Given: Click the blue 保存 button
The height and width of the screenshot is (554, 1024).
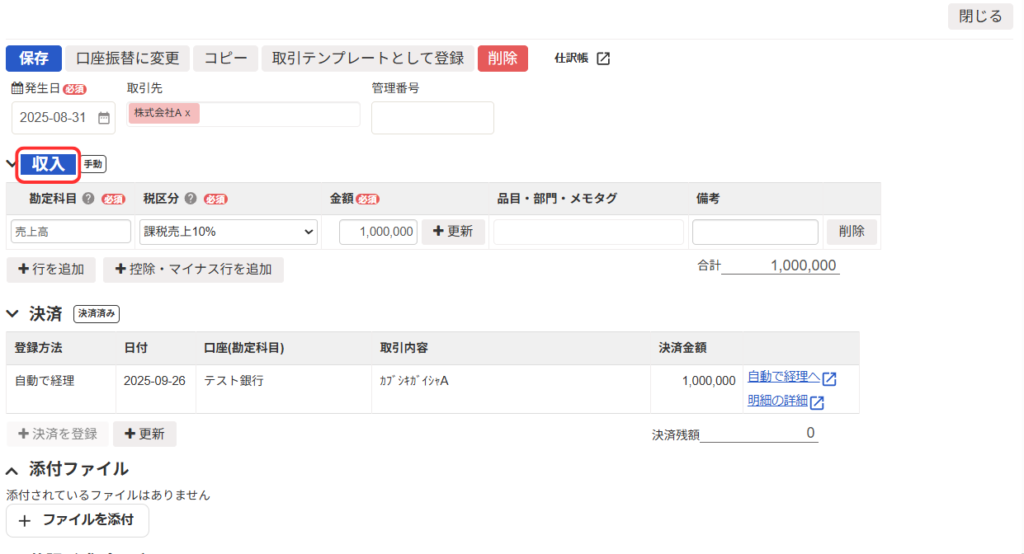Looking at the screenshot, I should pos(34,58).
